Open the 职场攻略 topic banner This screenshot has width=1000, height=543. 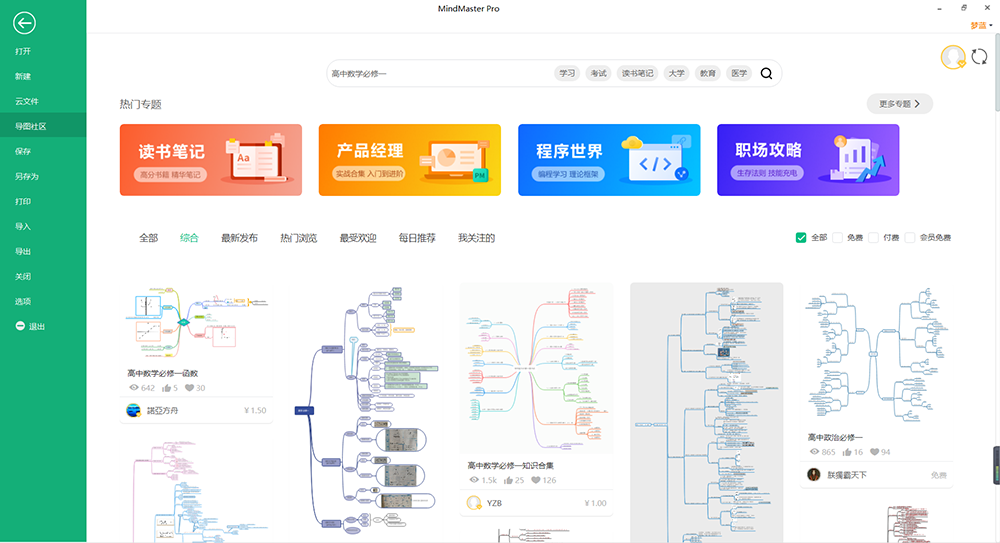808,160
